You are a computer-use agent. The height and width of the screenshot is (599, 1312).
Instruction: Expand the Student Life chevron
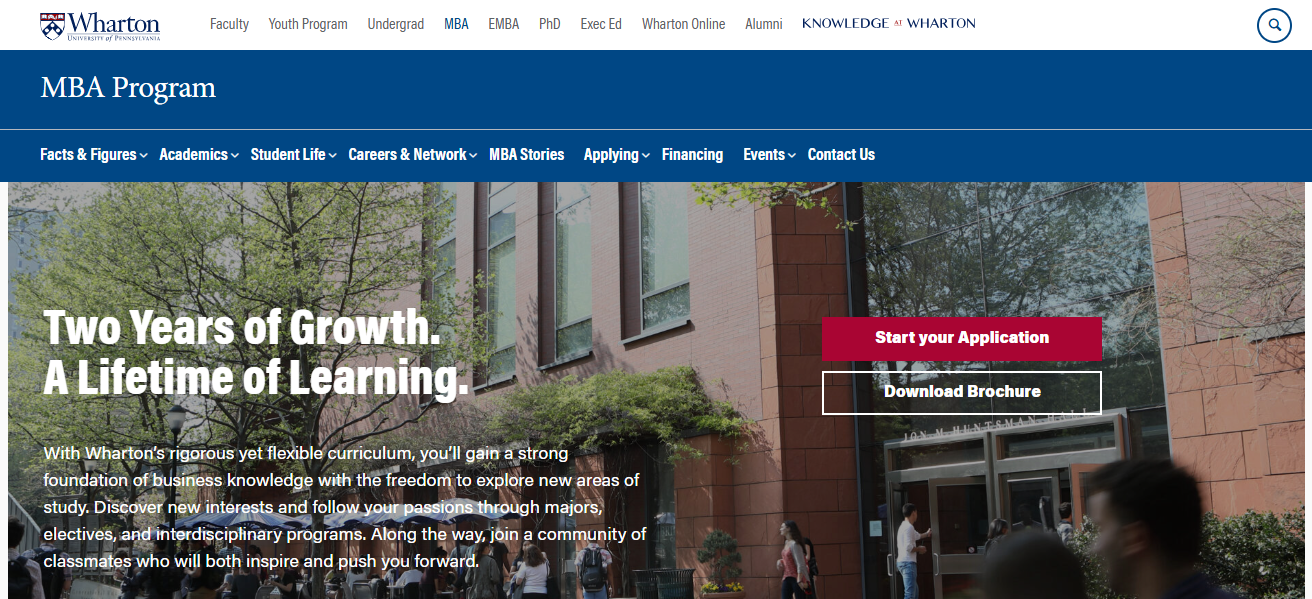pos(333,156)
